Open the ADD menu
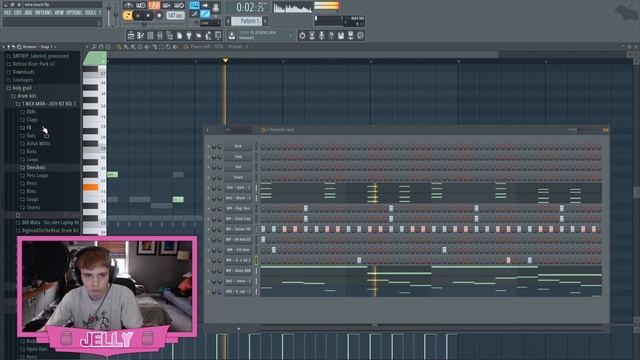This screenshot has width=640, height=360. (28, 13)
